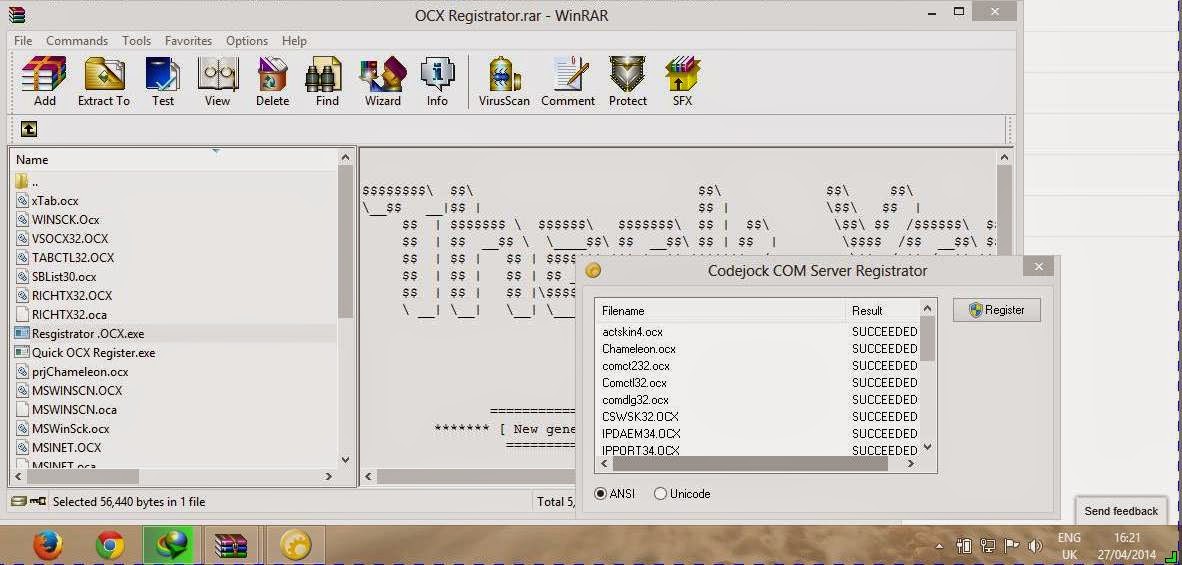Select the Unicode radio button
This screenshot has width=1182, height=565.
point(660,494)
